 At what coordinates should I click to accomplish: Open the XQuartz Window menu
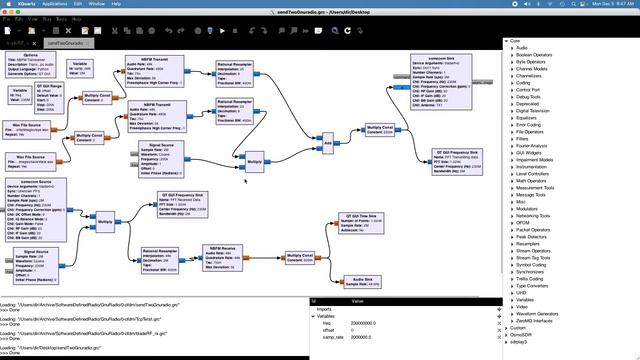pyautogui.click(x=97, y=4)
